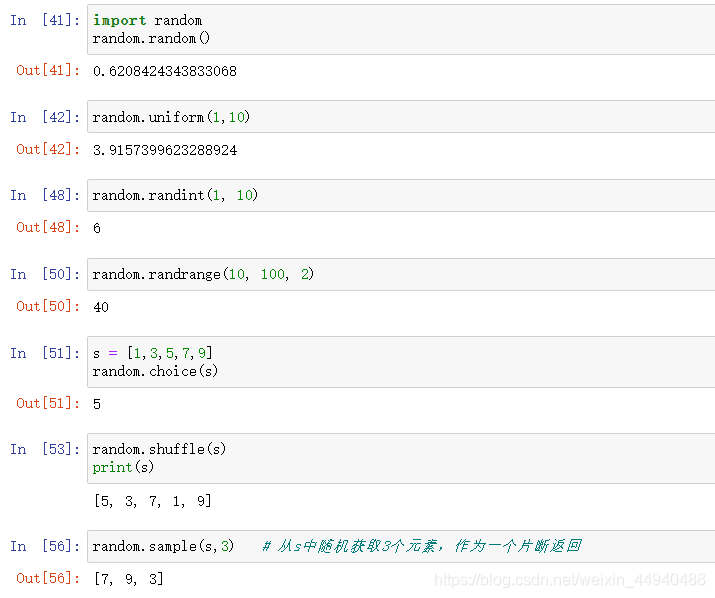Click the Out[42] prompt label
Screen dimensions: 715x598
48,149
